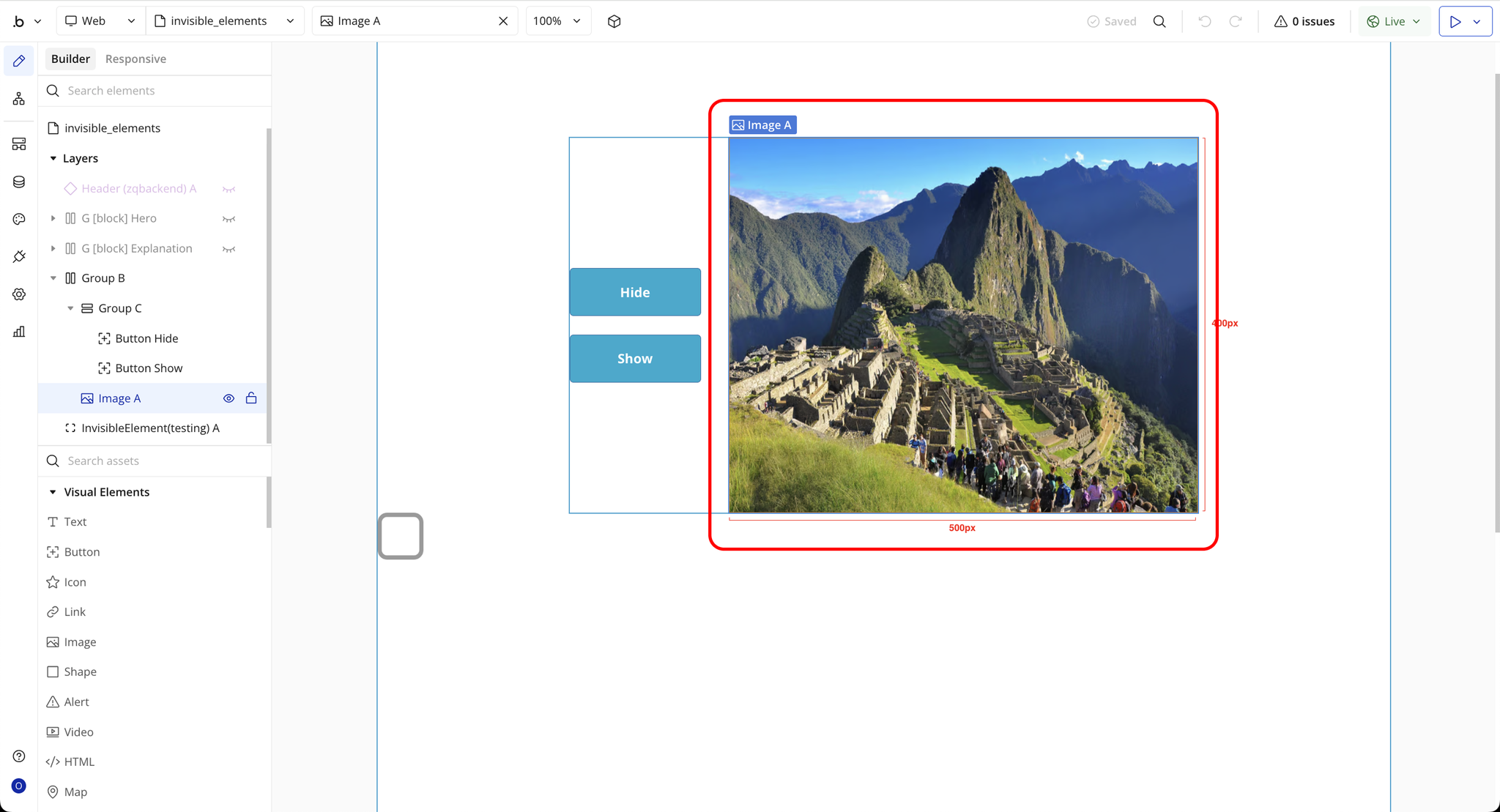Toggle lock icon on Image A layer
The height and width of the screenshot is (812, 1500).
pos(251,398)
